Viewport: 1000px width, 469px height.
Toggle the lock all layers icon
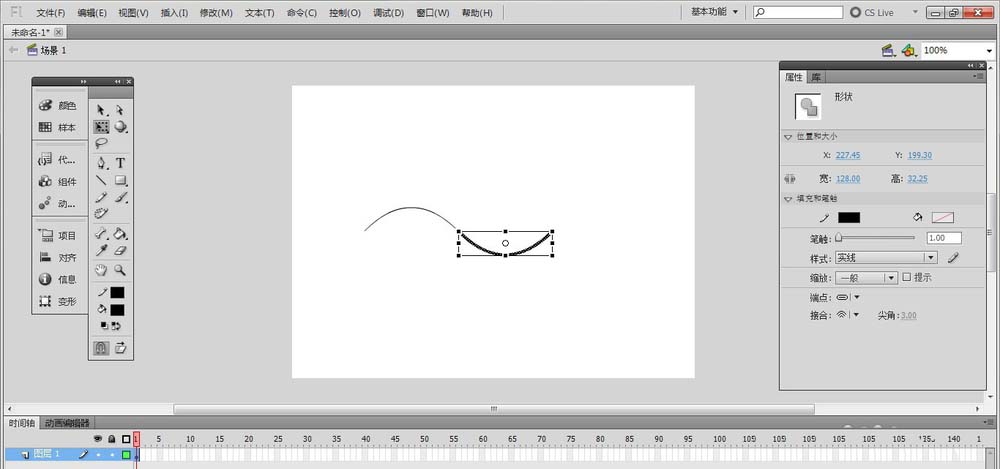[111, 438]
